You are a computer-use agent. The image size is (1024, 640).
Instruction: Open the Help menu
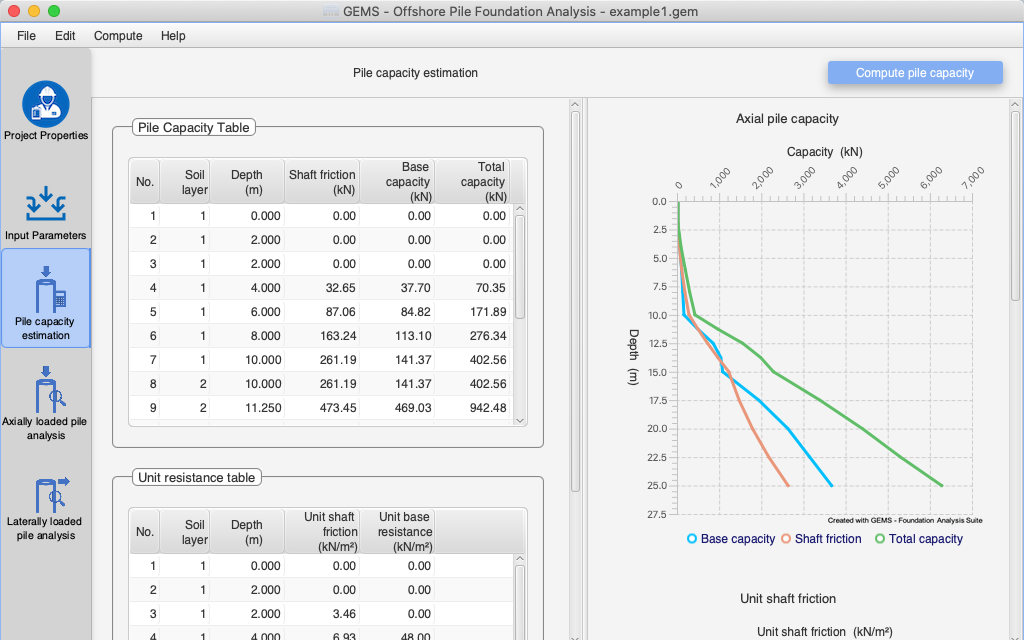tap(173, 36)
